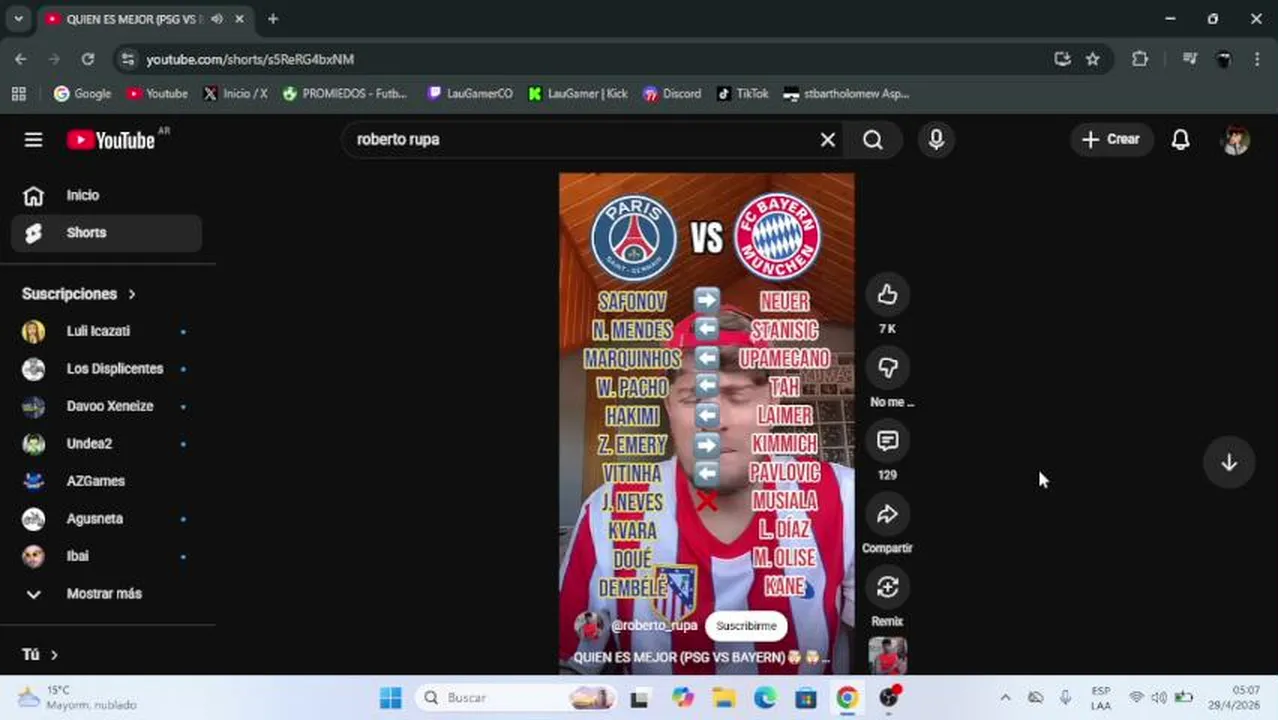This screenshot has width=1278, height=720.
Task: Show hidden system tray icons
Action: pos(1005,698)
